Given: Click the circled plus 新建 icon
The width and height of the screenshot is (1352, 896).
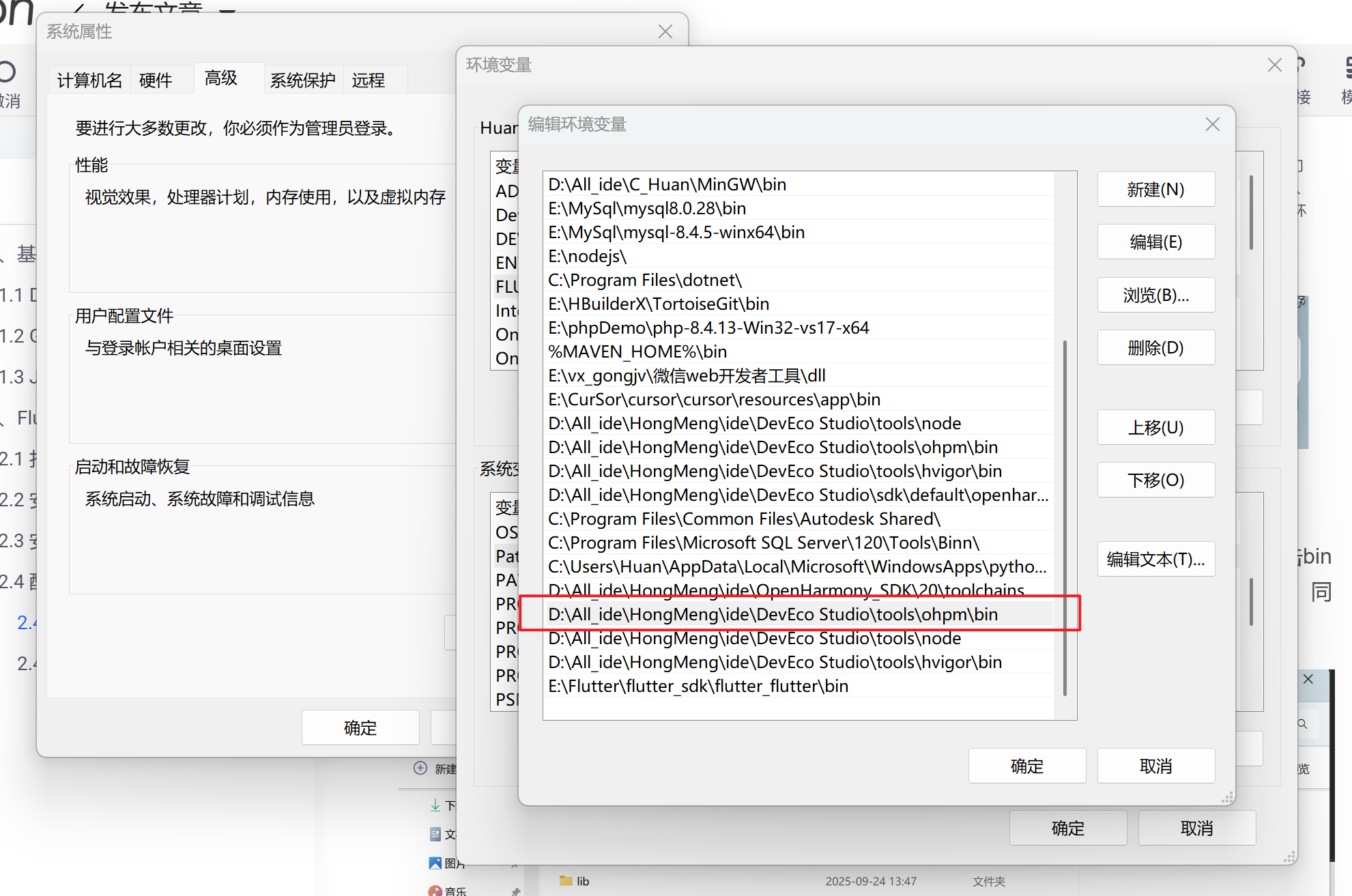Looking at the screenshot, I should point(420,768).
